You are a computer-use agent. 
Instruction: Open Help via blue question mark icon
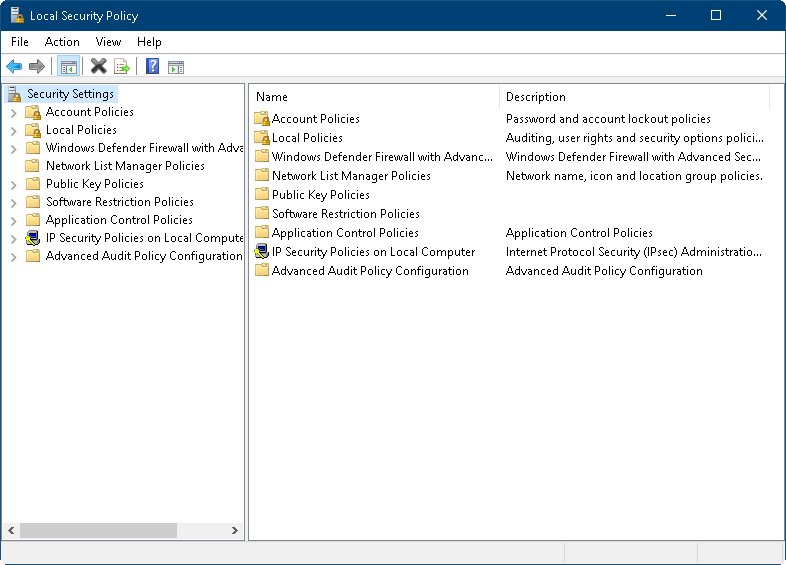pos(152,67)
